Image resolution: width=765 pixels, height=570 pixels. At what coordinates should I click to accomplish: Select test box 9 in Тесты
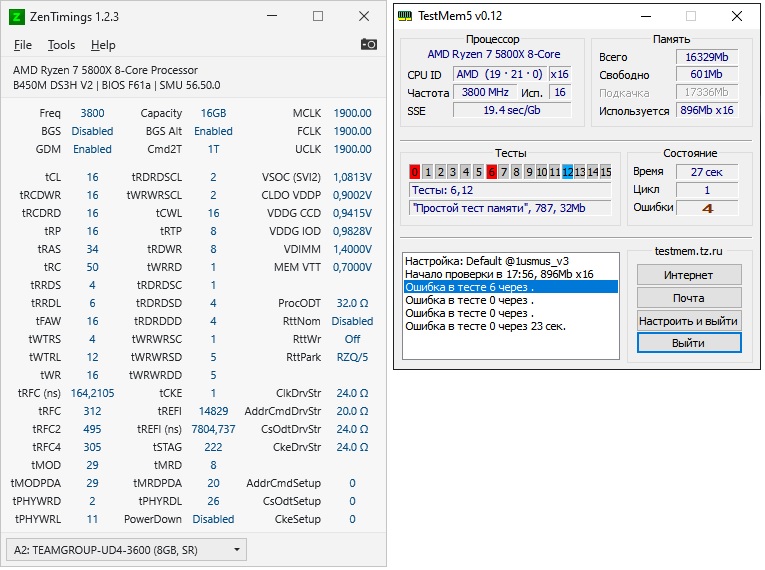pyautogui.click(x=529, y=172)
